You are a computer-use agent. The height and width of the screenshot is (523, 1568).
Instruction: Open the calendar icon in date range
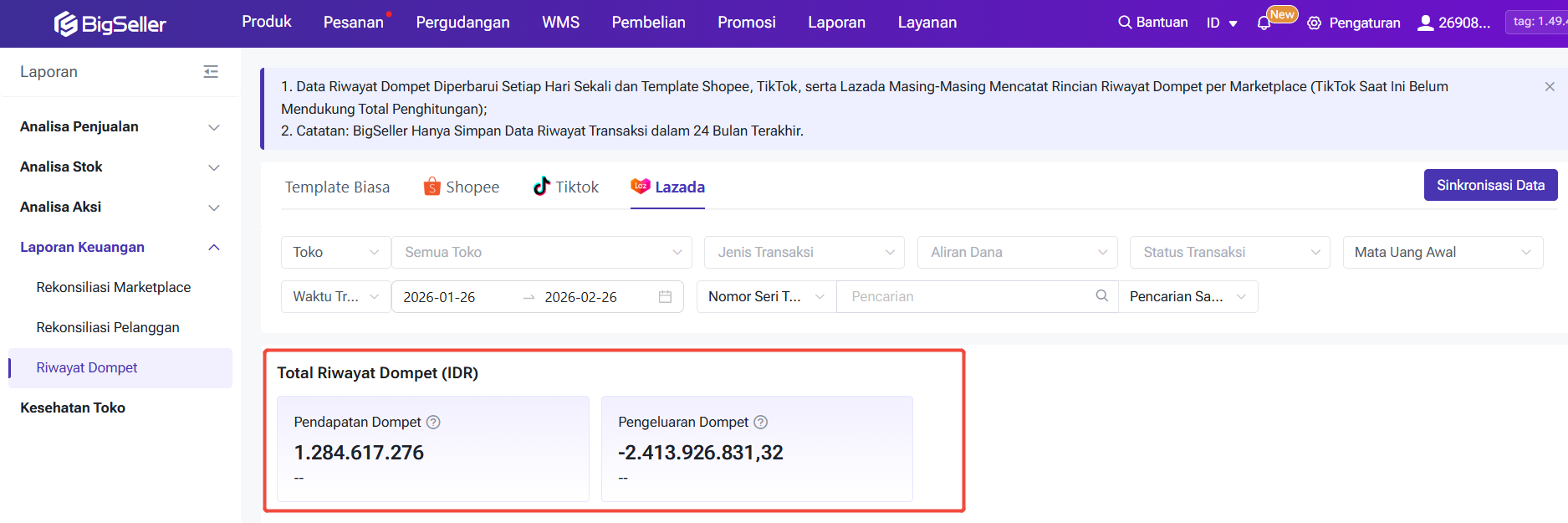pos(665,297)
